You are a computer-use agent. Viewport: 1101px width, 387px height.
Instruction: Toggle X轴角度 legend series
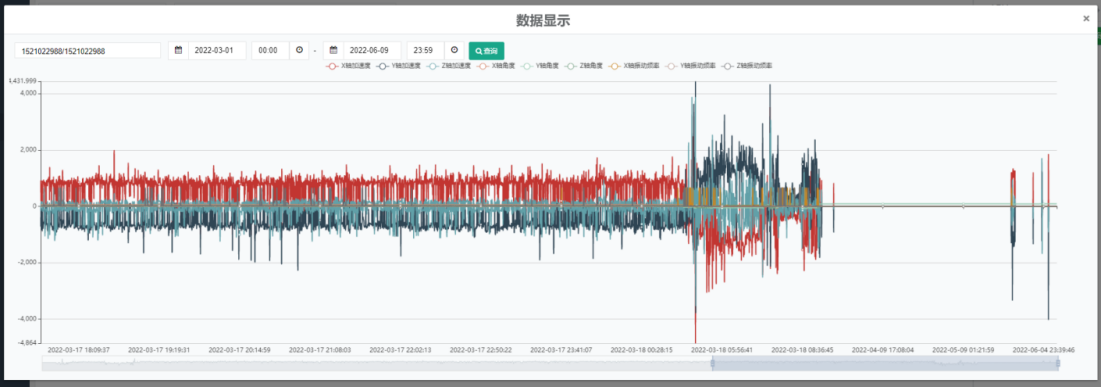(496, 66)
